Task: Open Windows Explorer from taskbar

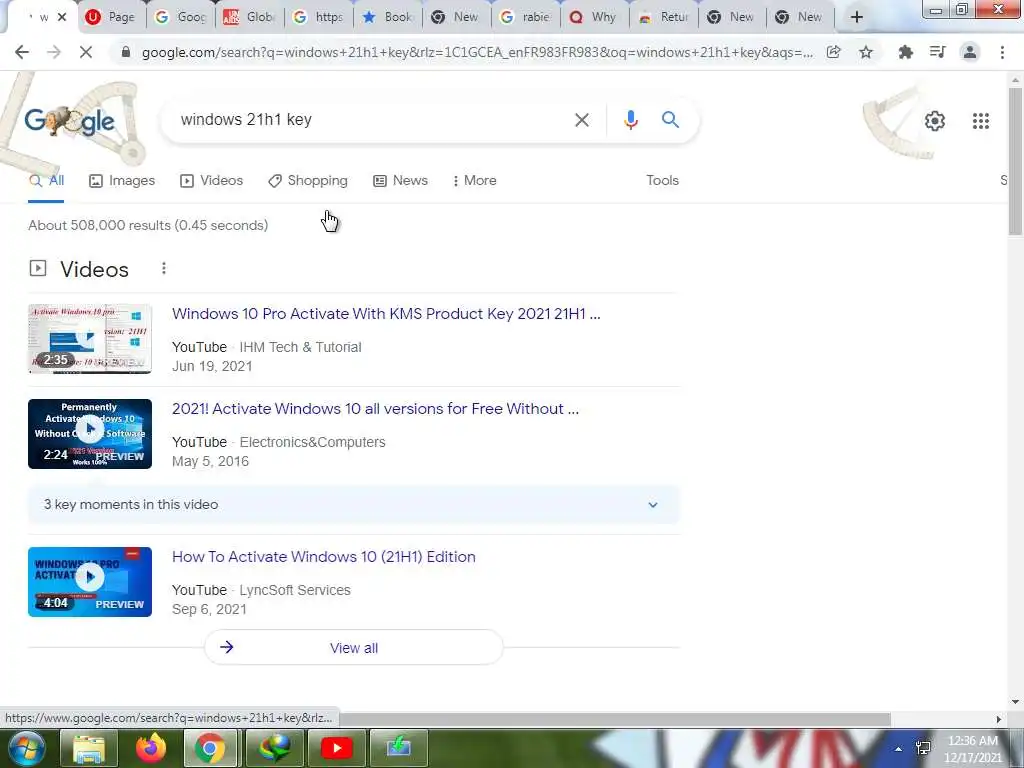Action: point(89,748)
